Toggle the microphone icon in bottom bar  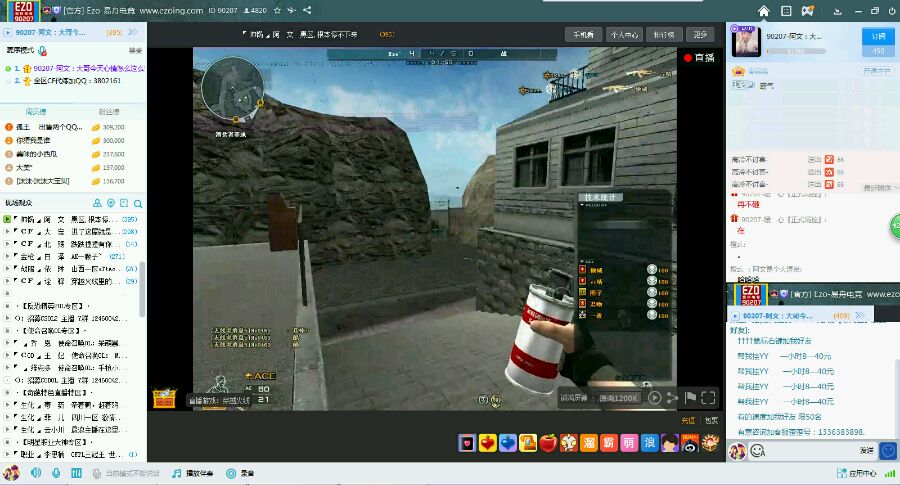(x=56, y=473)
